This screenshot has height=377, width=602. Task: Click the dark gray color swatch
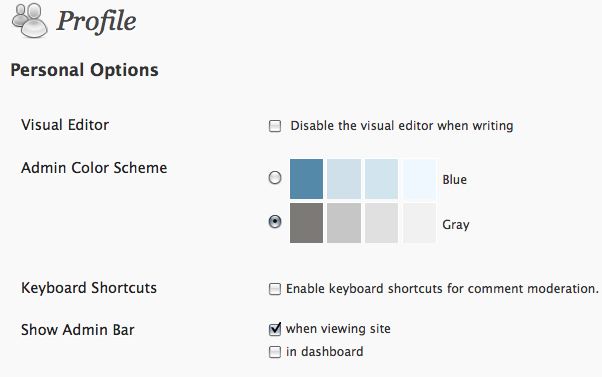306,223
